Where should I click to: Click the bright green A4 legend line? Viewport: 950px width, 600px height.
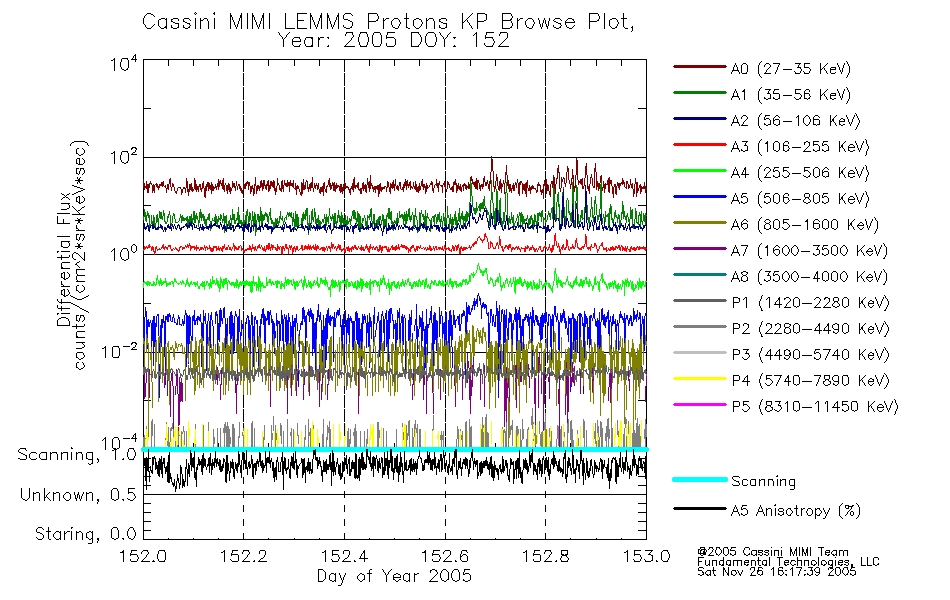700,171
